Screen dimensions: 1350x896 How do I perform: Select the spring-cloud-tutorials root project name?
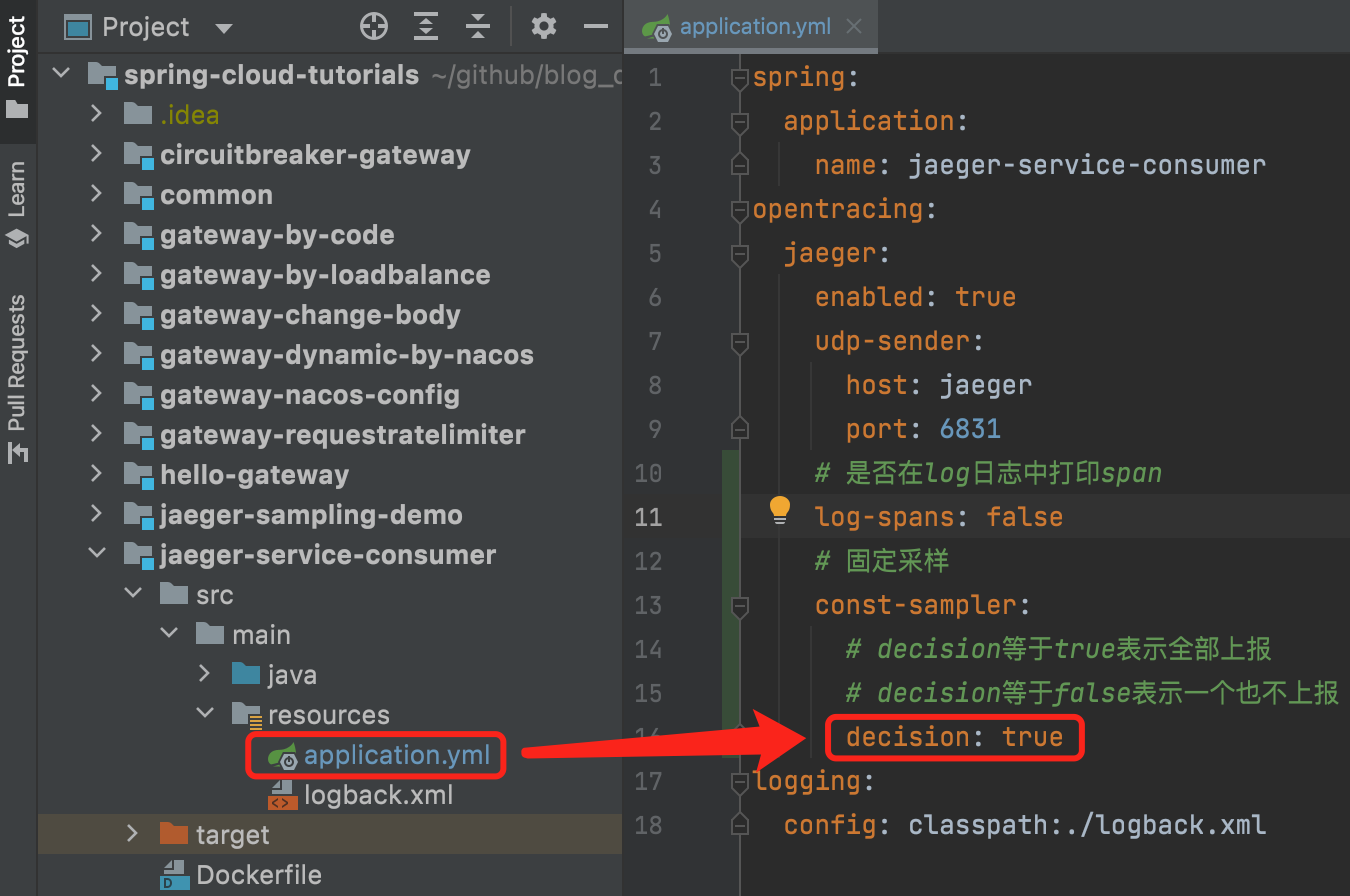coord(271,75)
